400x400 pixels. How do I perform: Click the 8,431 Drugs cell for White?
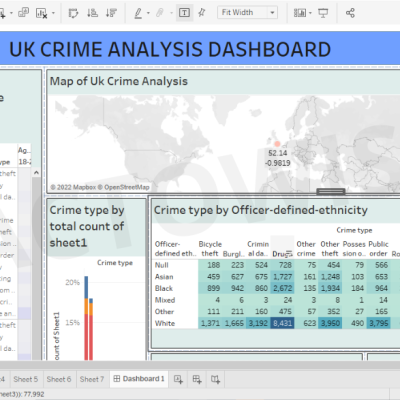coord(282,323)
